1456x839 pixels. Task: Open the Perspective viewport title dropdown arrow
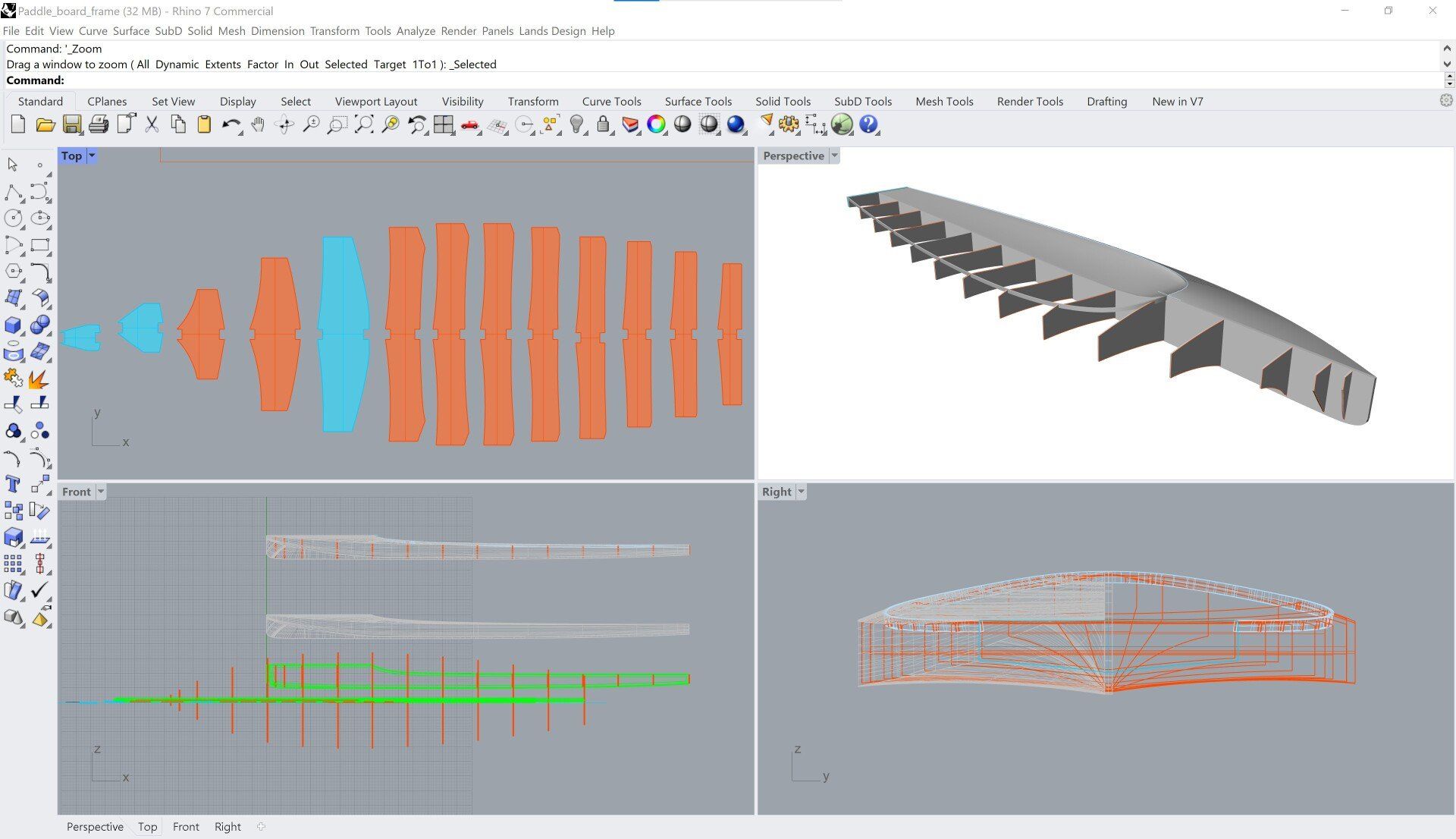click(834, 156)
